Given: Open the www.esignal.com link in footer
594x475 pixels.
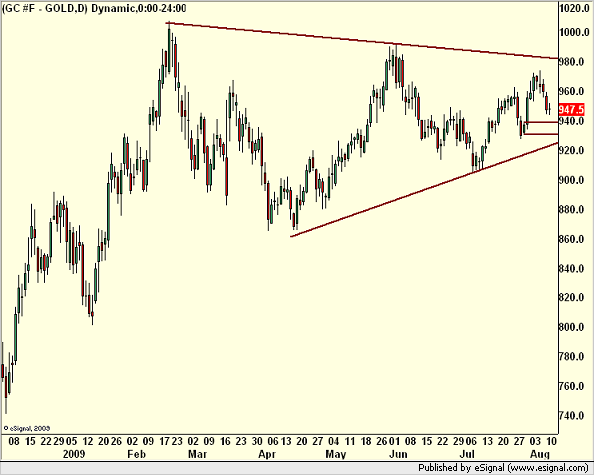Looking at the screenshot, I should pyautogui.click(x=549, y=468).
